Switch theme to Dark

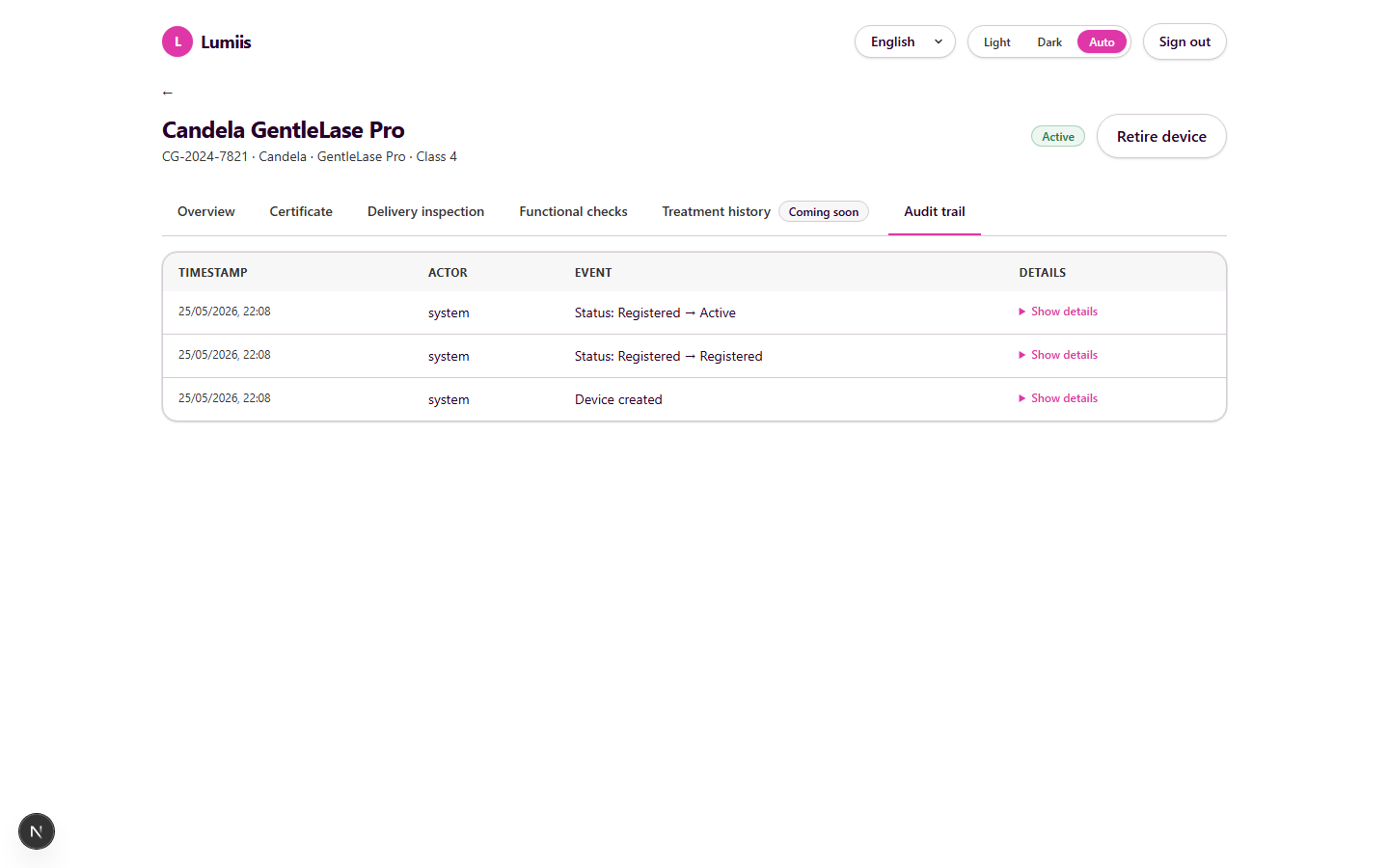point(1049,42)
